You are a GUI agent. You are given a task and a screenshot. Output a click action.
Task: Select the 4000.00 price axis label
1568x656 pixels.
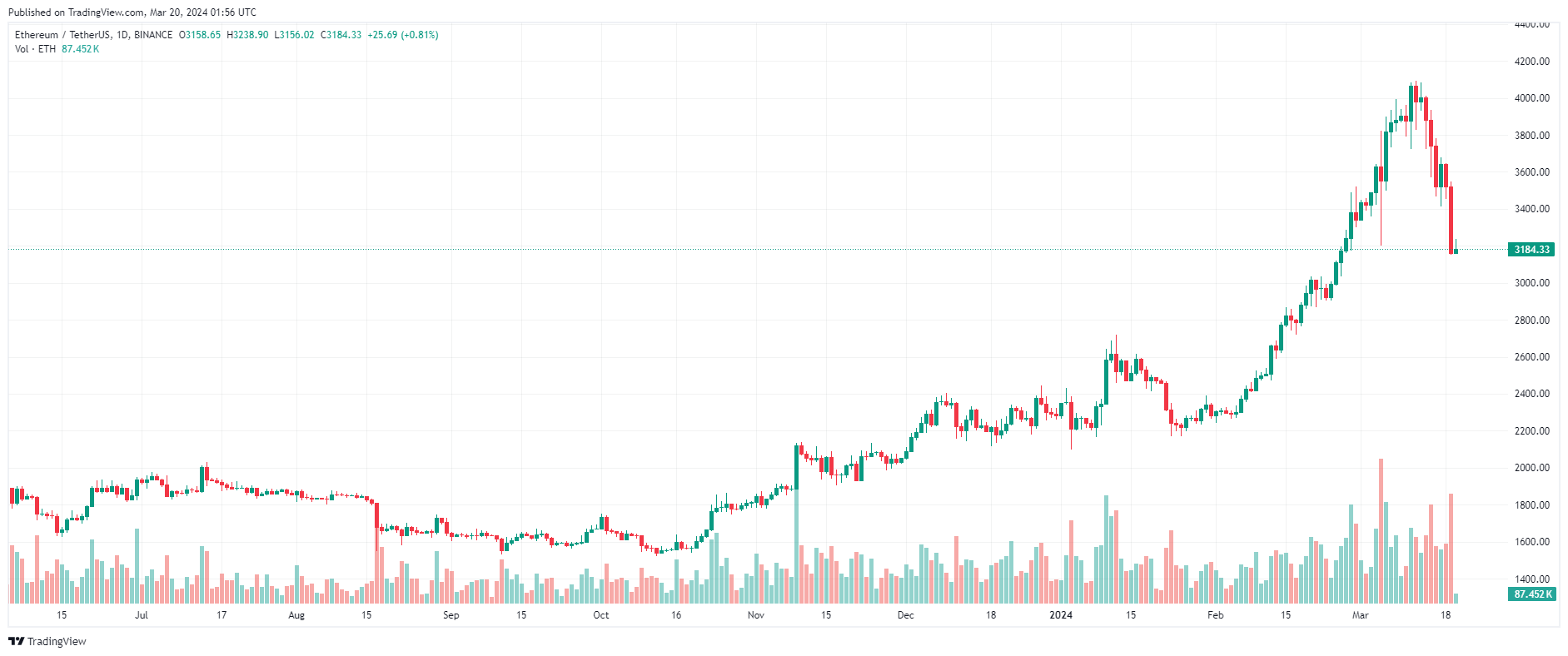click(x=1531, y=98)
